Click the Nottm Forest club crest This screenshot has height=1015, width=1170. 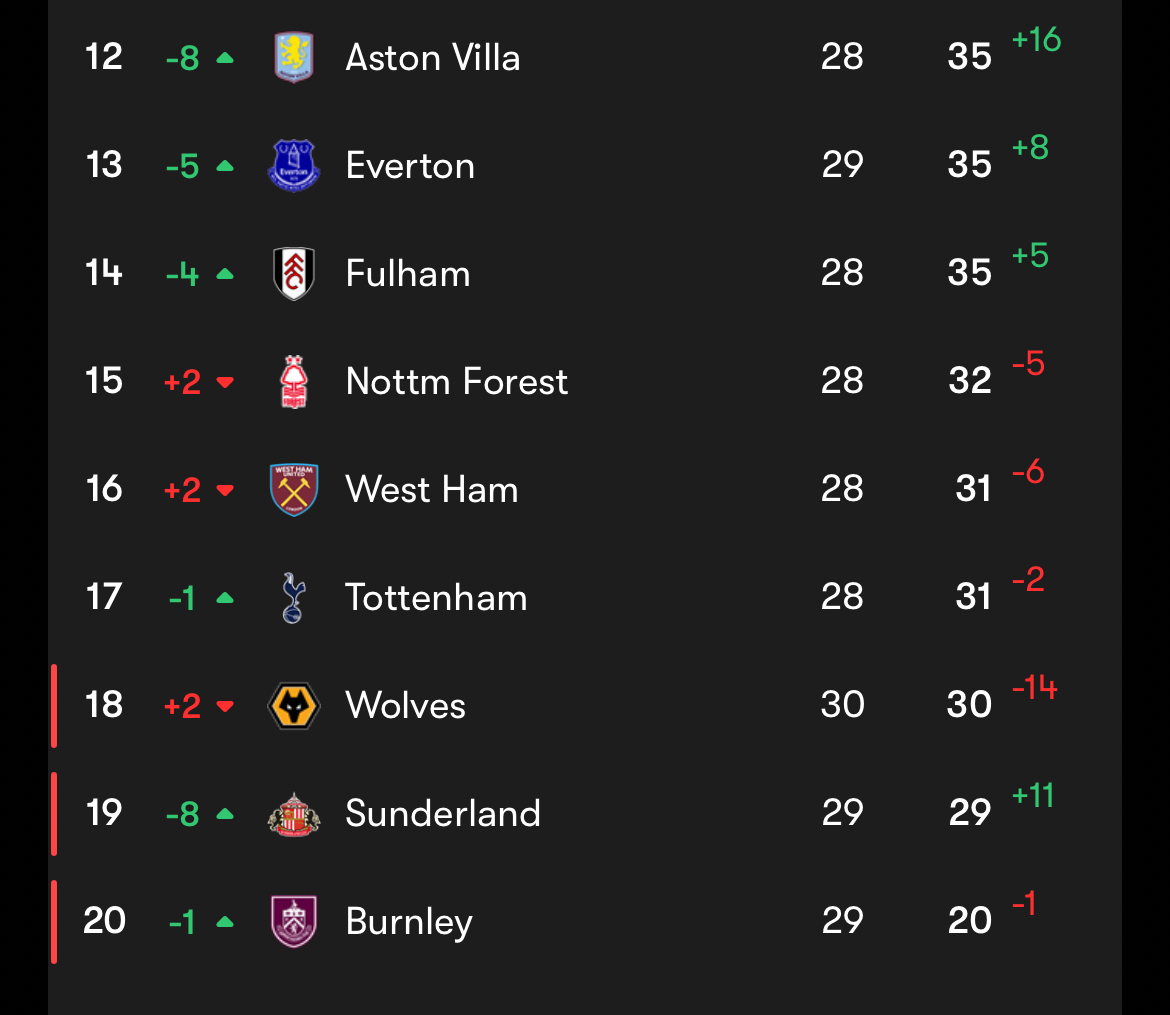pos(294,381)
